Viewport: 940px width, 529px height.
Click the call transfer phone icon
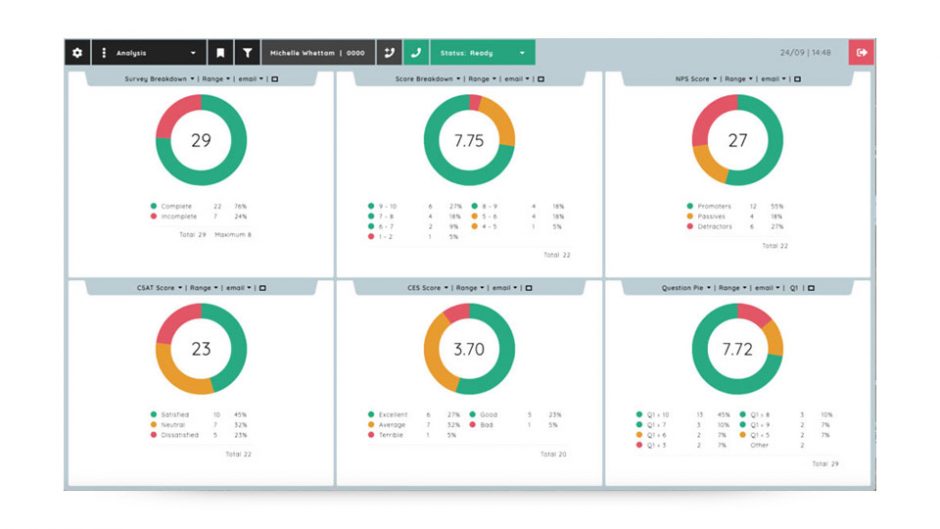coord(389,53)
